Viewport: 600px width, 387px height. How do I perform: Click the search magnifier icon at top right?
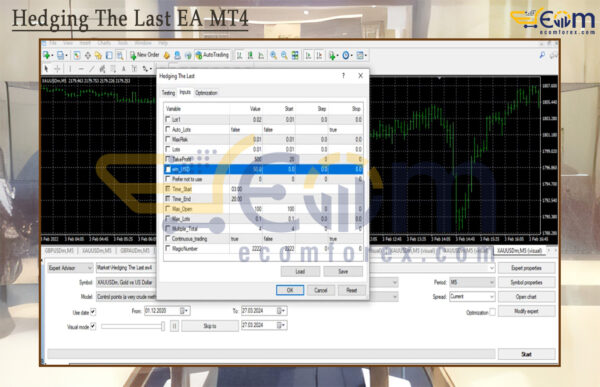coord(542,56)
